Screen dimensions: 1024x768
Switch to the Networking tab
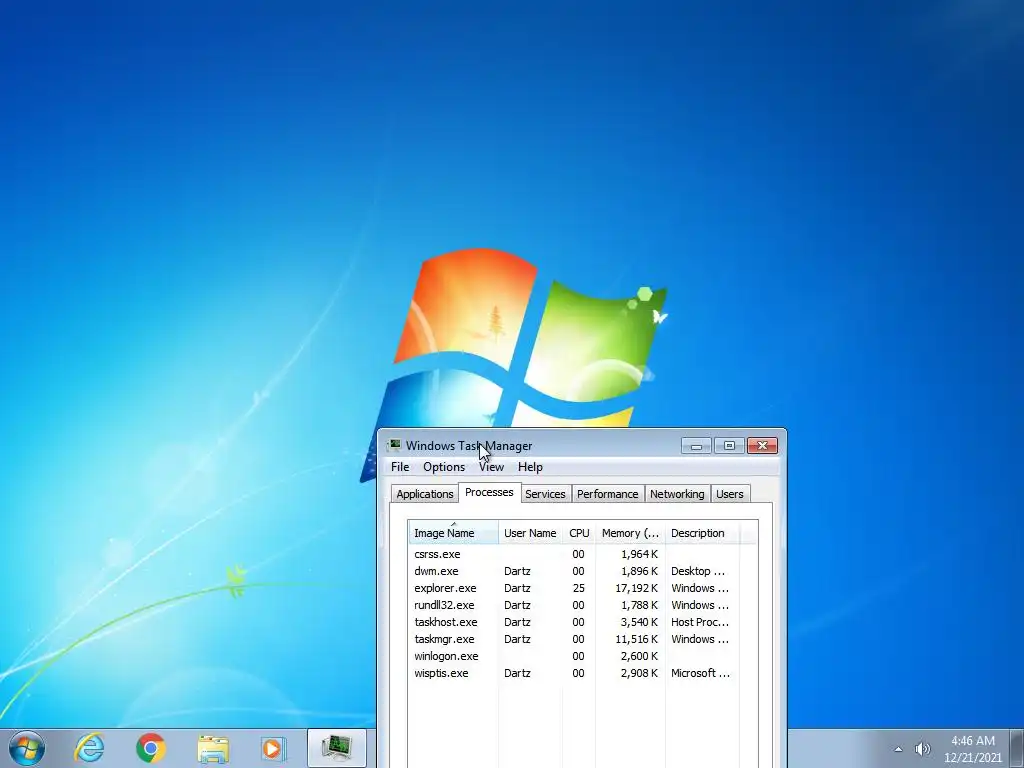[677, 494]
